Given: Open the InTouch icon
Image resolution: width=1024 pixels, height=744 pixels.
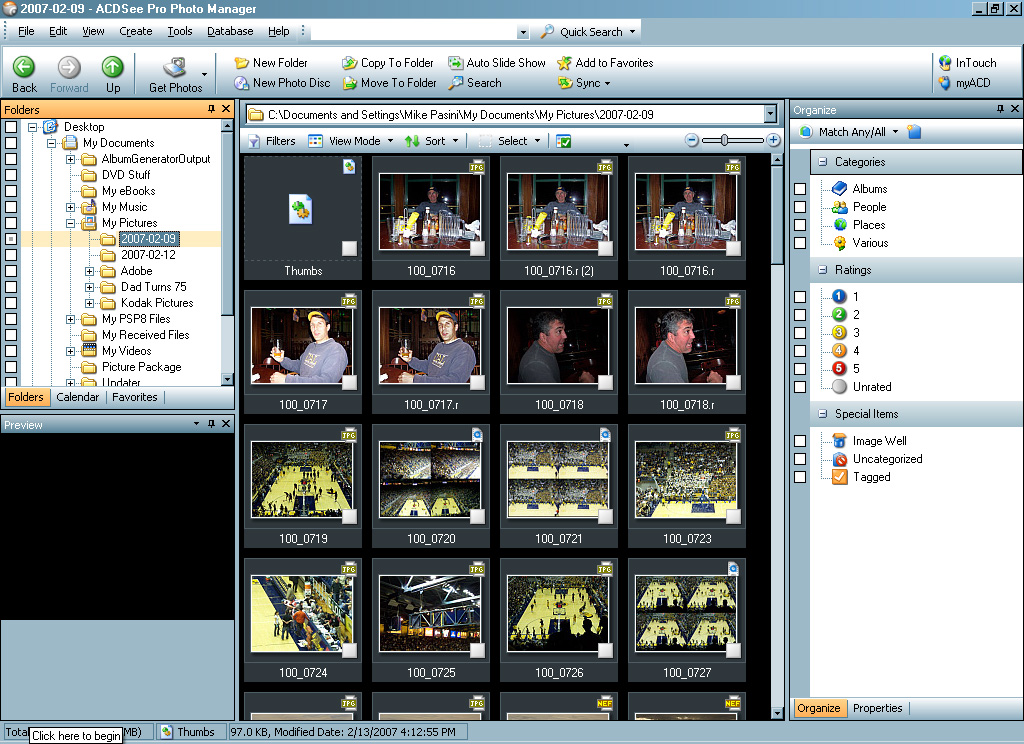Looking at the screenshot, I should coord(945,63).
